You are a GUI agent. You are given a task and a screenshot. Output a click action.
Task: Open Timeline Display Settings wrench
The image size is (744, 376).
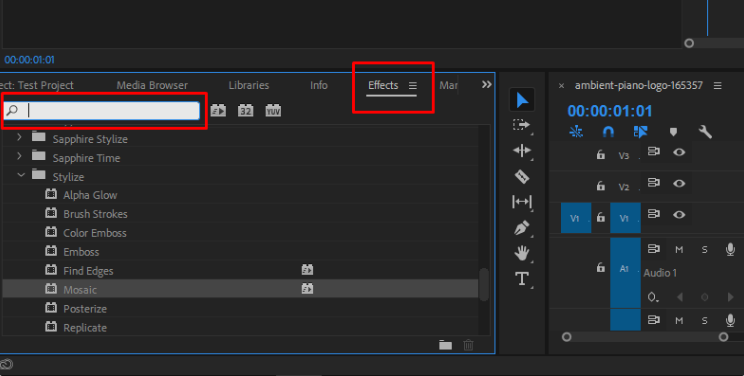(705, 132)
